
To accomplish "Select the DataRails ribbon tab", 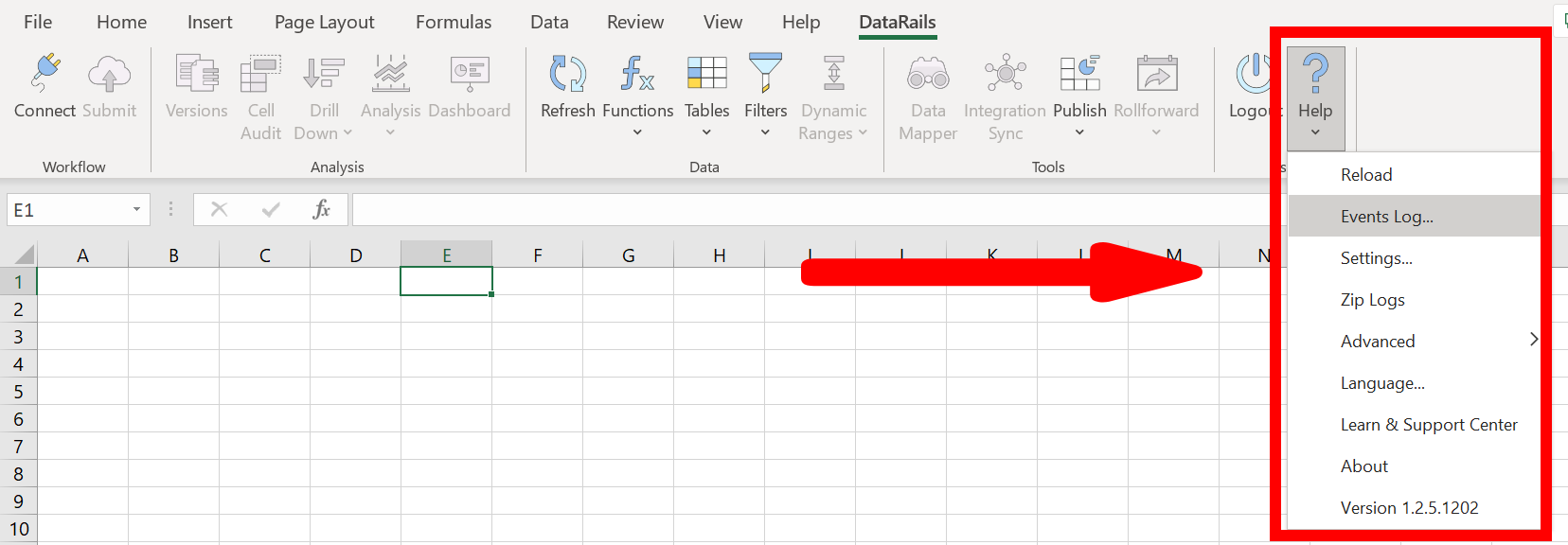I will coord(898,22).
